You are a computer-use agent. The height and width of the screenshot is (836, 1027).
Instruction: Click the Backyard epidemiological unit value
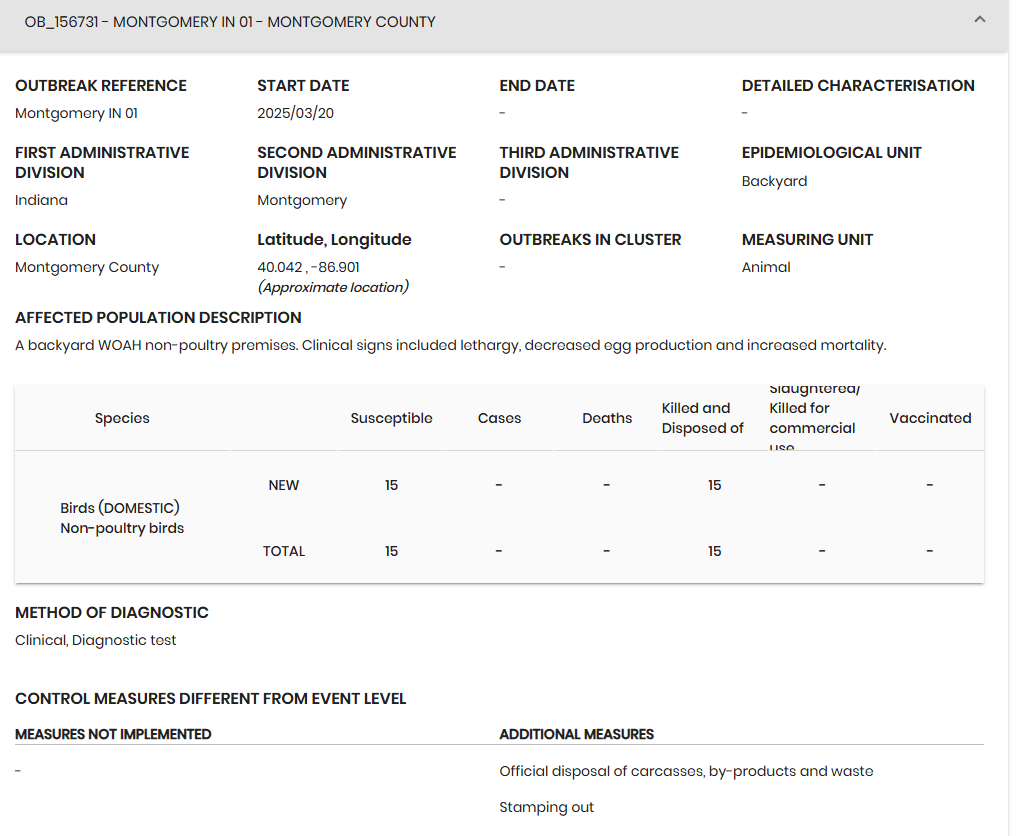coord(774,181)
